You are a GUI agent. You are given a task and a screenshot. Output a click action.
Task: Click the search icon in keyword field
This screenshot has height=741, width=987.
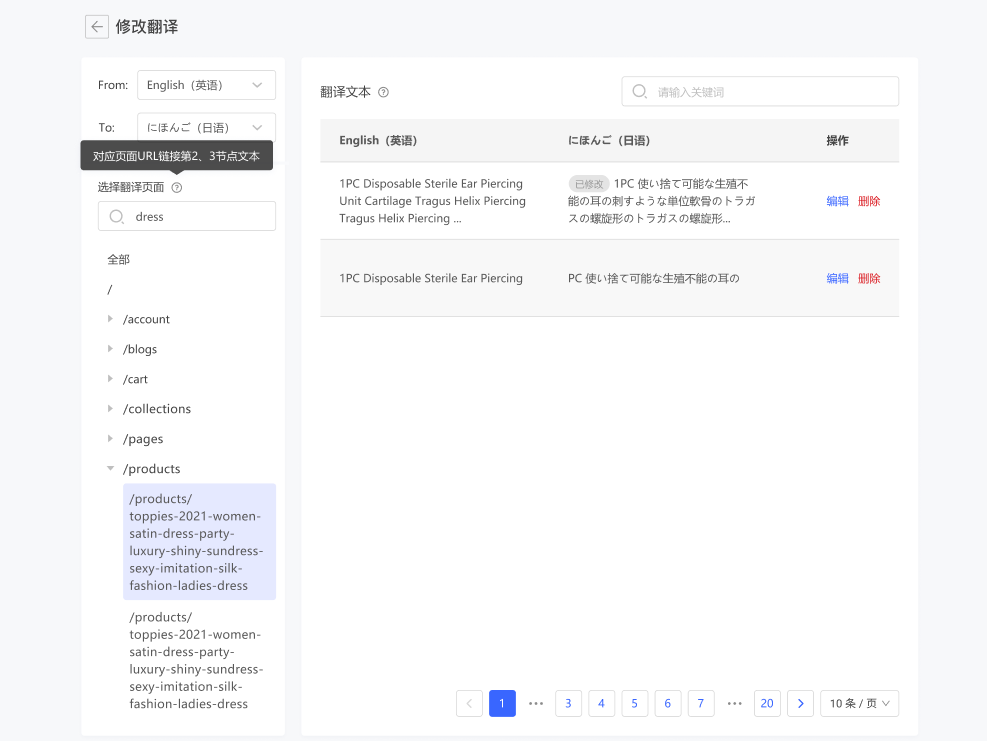coord(640,91)
